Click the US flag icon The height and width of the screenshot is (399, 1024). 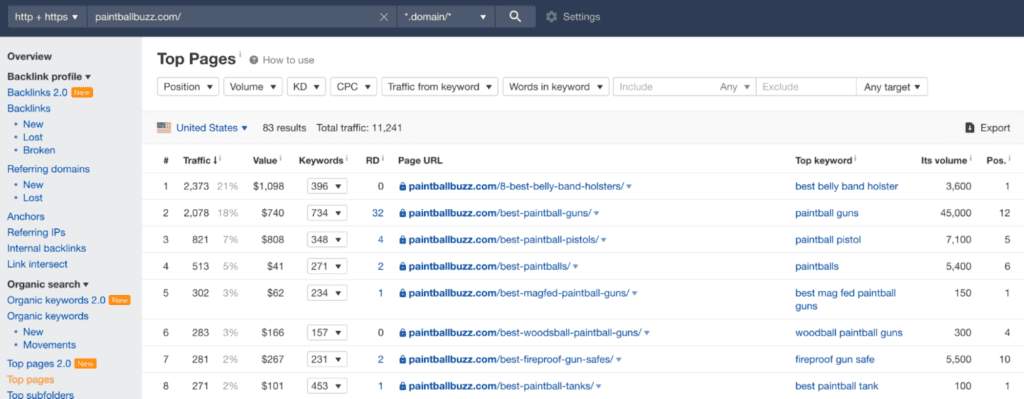(x=164, y=128)
